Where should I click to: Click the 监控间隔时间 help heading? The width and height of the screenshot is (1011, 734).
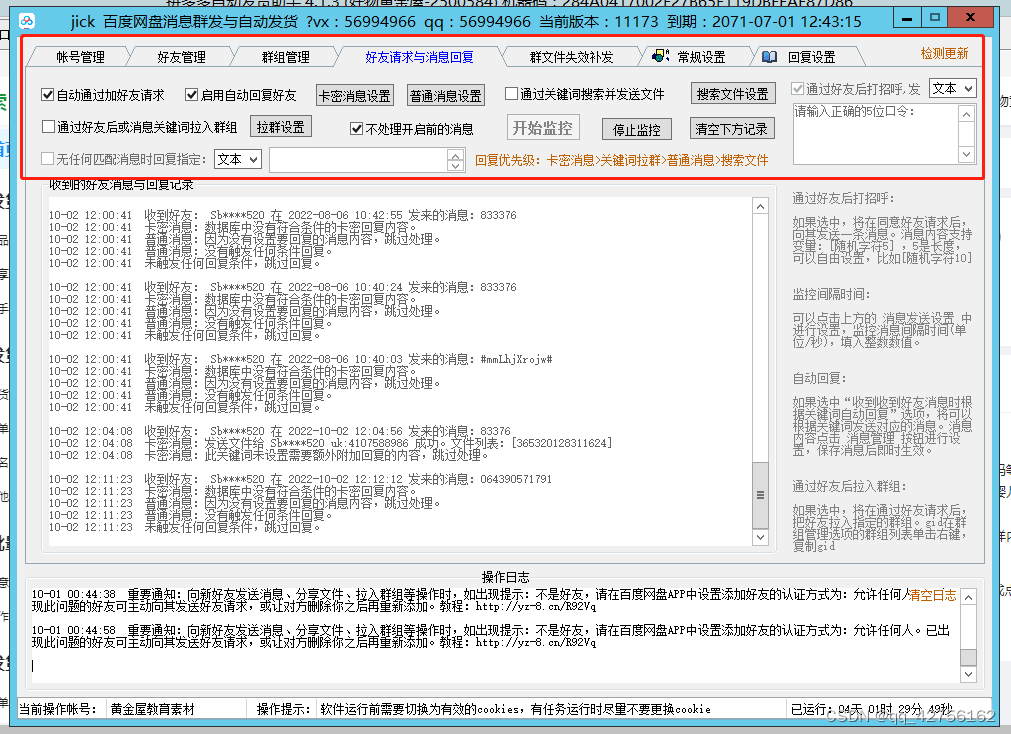click(831, 294)
